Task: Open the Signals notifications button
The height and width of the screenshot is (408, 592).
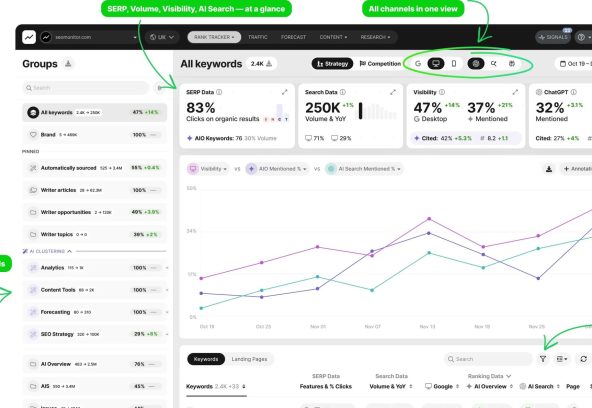Action: 553,37
